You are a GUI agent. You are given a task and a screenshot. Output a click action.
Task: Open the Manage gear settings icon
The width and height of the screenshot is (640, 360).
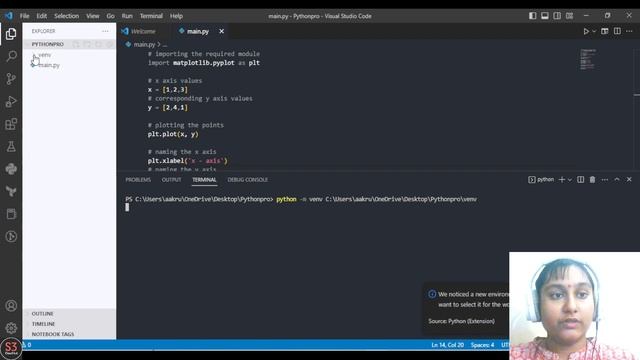pos(11,327)
